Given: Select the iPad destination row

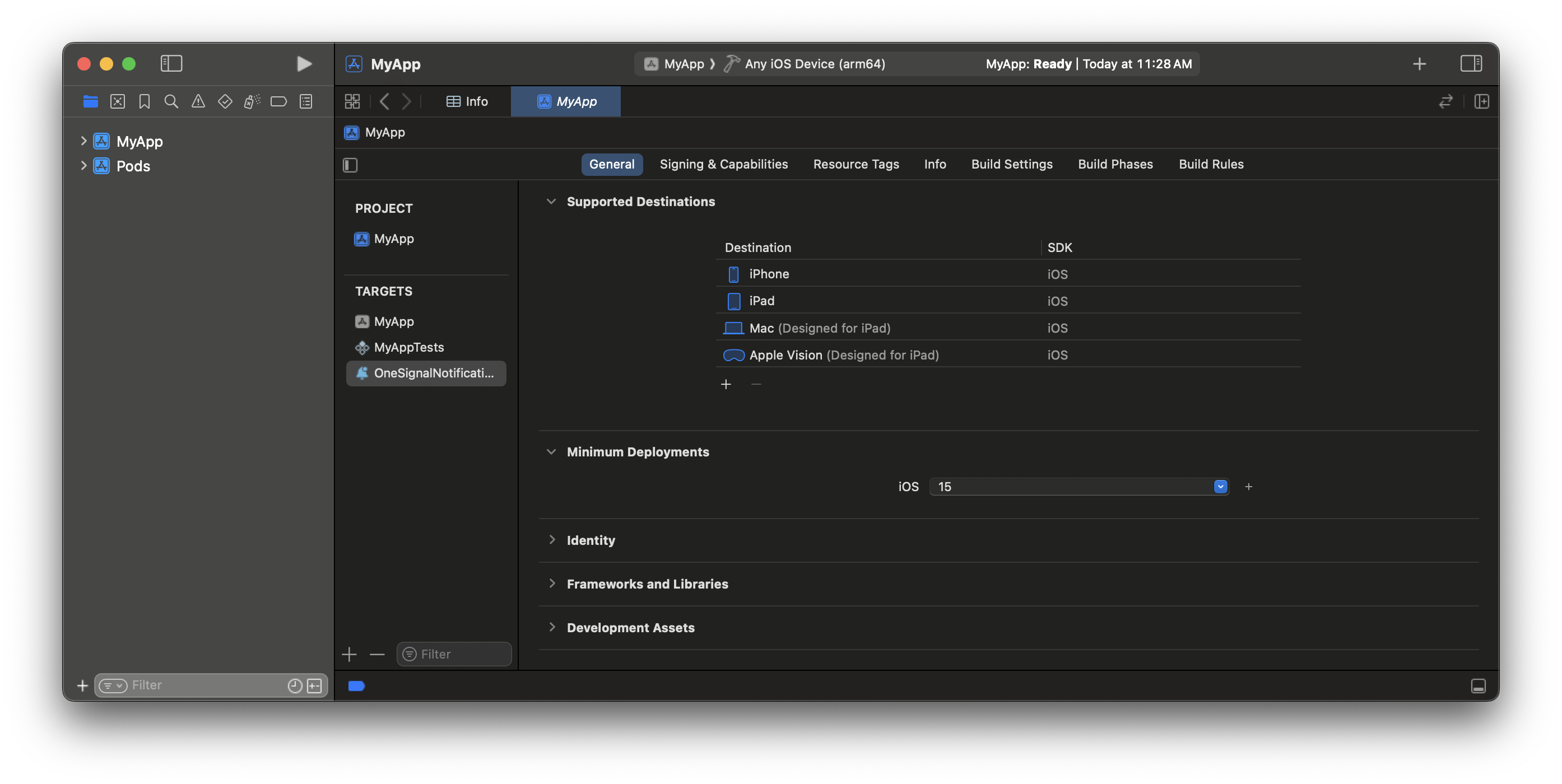Looking at the screenshot, I should (1008, 301).
